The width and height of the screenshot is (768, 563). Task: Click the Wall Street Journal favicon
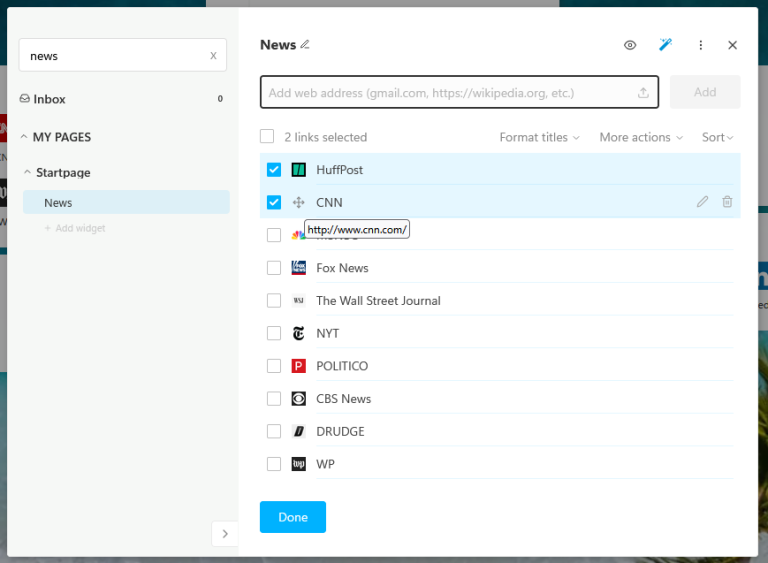coord(298,300)
